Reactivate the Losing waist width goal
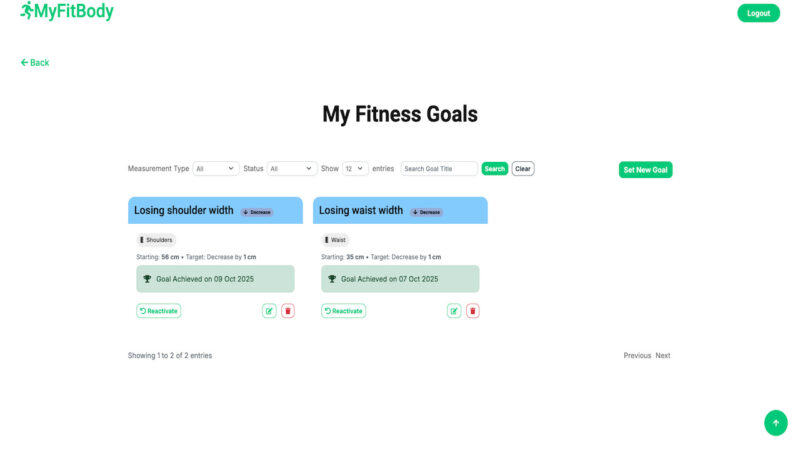 [343, 311]
